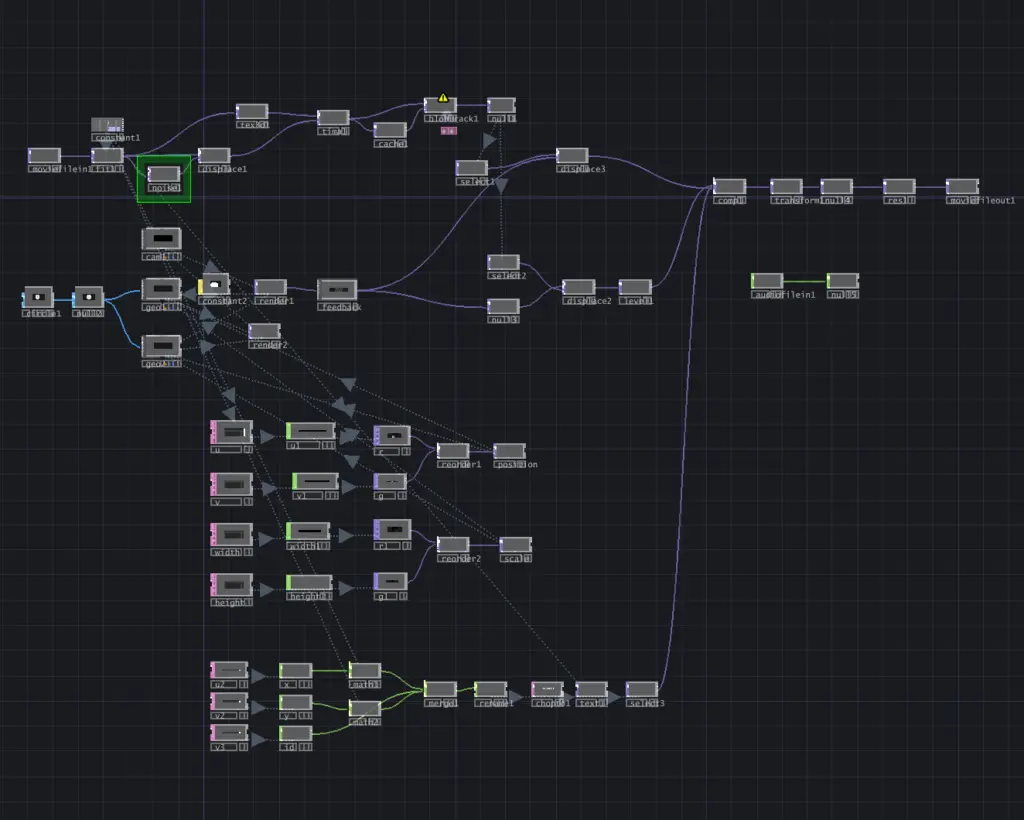Screen dimensions: 1024x820
Task: Select the displace1 node
Action: pyautogui.click(x=214, y=155)
